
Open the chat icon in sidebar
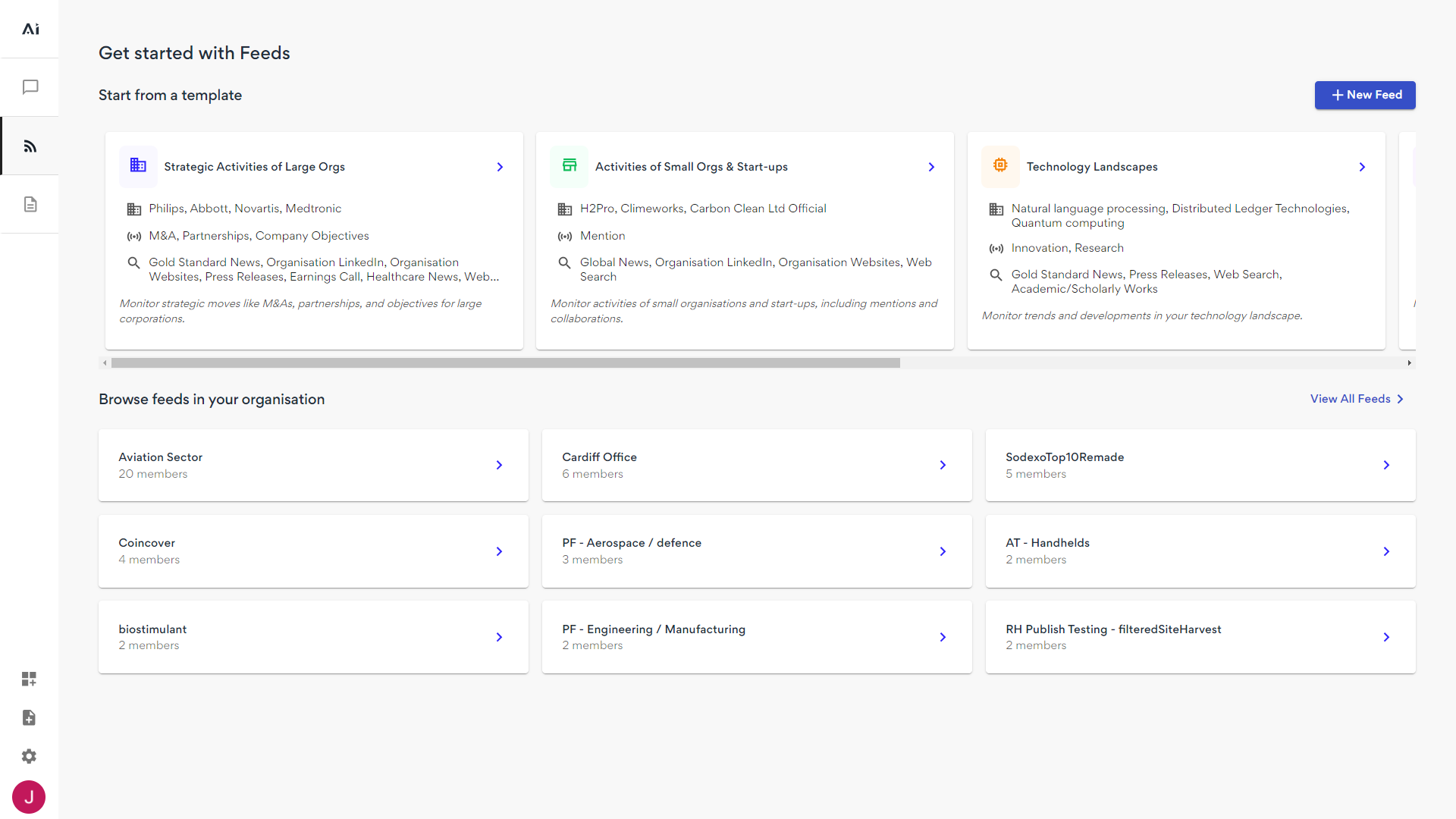click(30, 87)
